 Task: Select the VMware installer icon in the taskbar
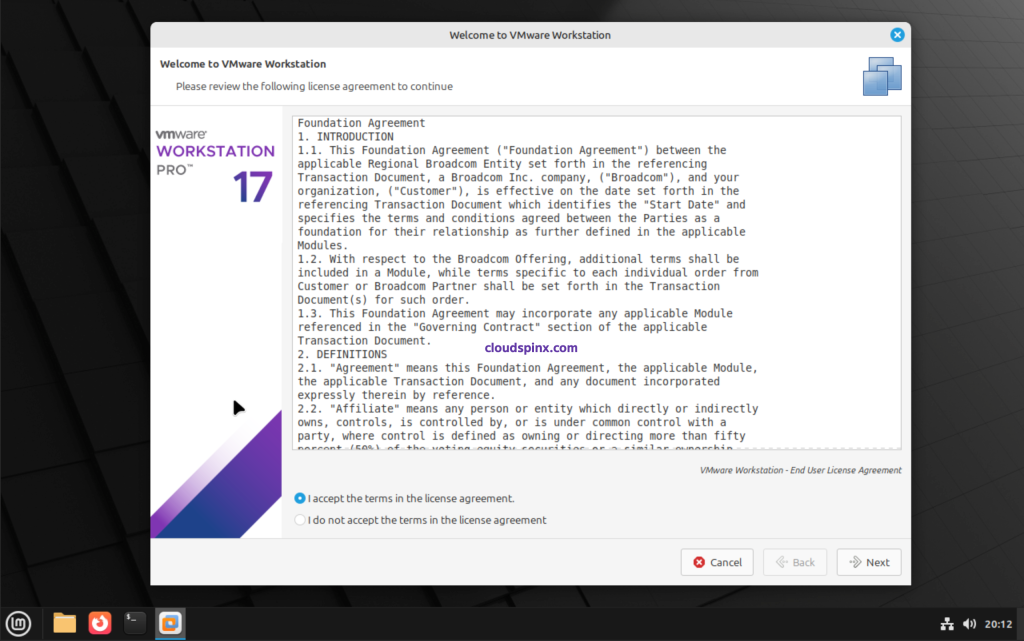click(170, 622)
